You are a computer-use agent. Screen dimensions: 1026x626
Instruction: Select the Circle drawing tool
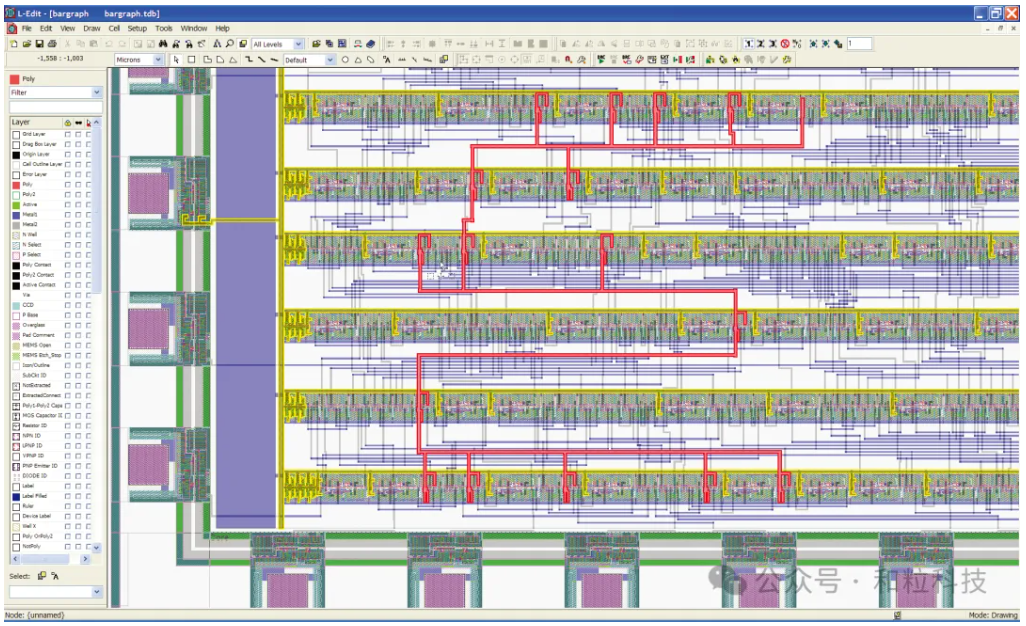click(346, 60)
